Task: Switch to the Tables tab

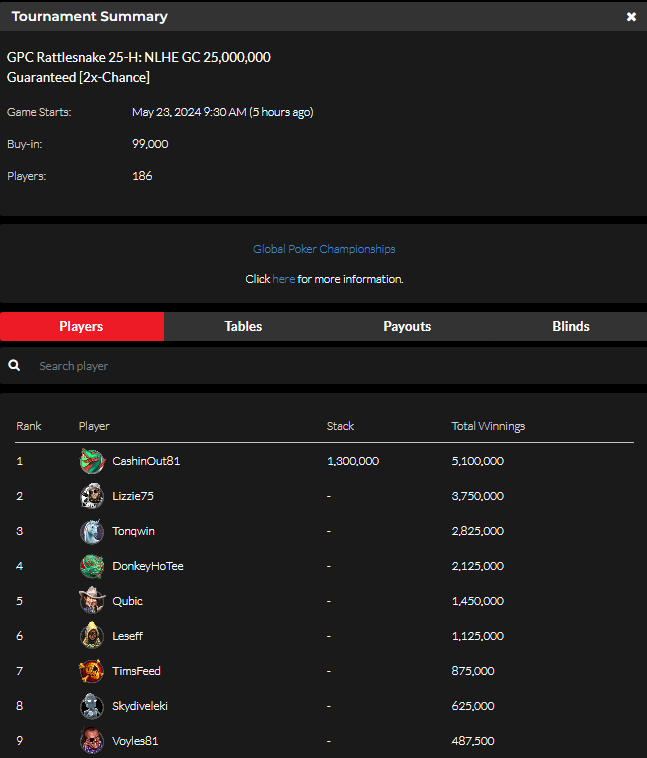Action: (243, 326)
